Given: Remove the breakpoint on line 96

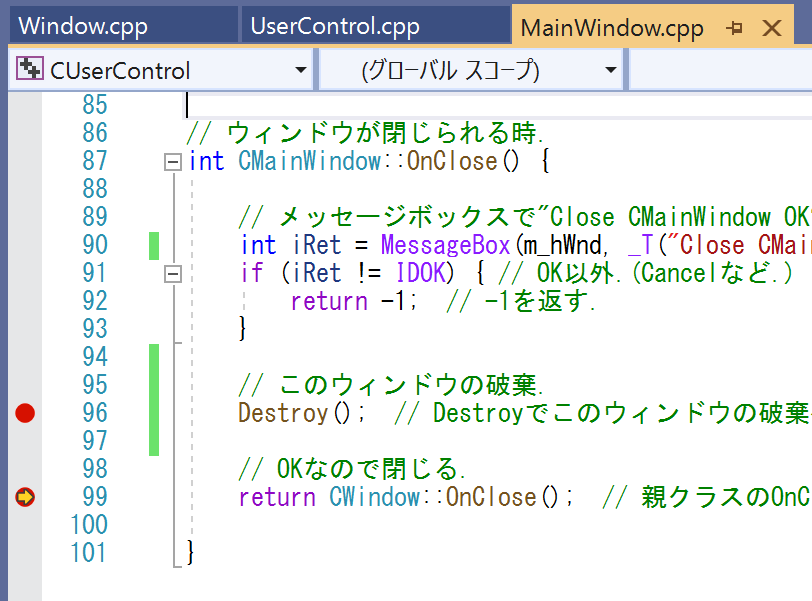Looking at the screenshot, I should coord(25,413).
